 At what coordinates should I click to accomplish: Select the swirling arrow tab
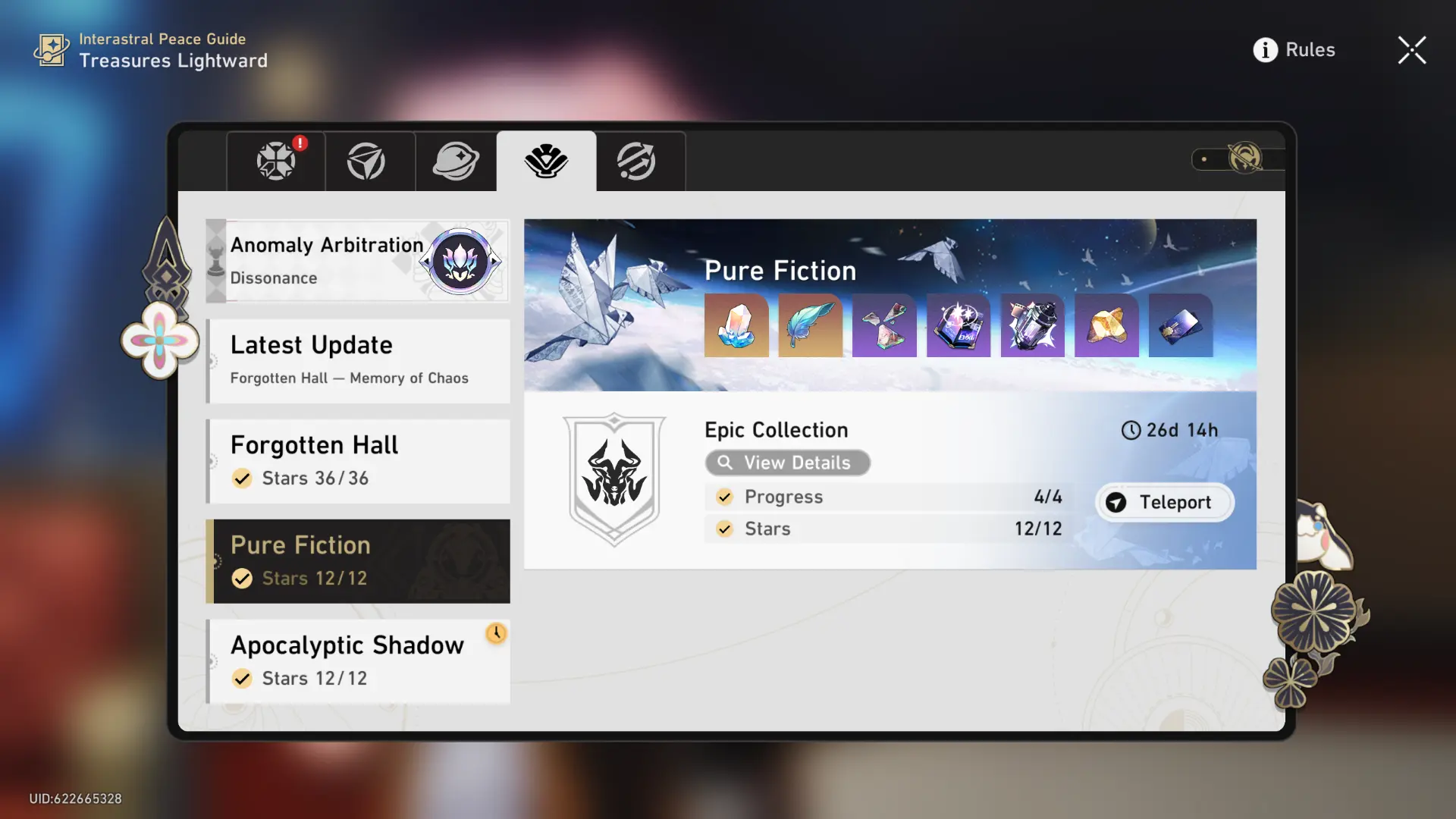click(637, 161)
